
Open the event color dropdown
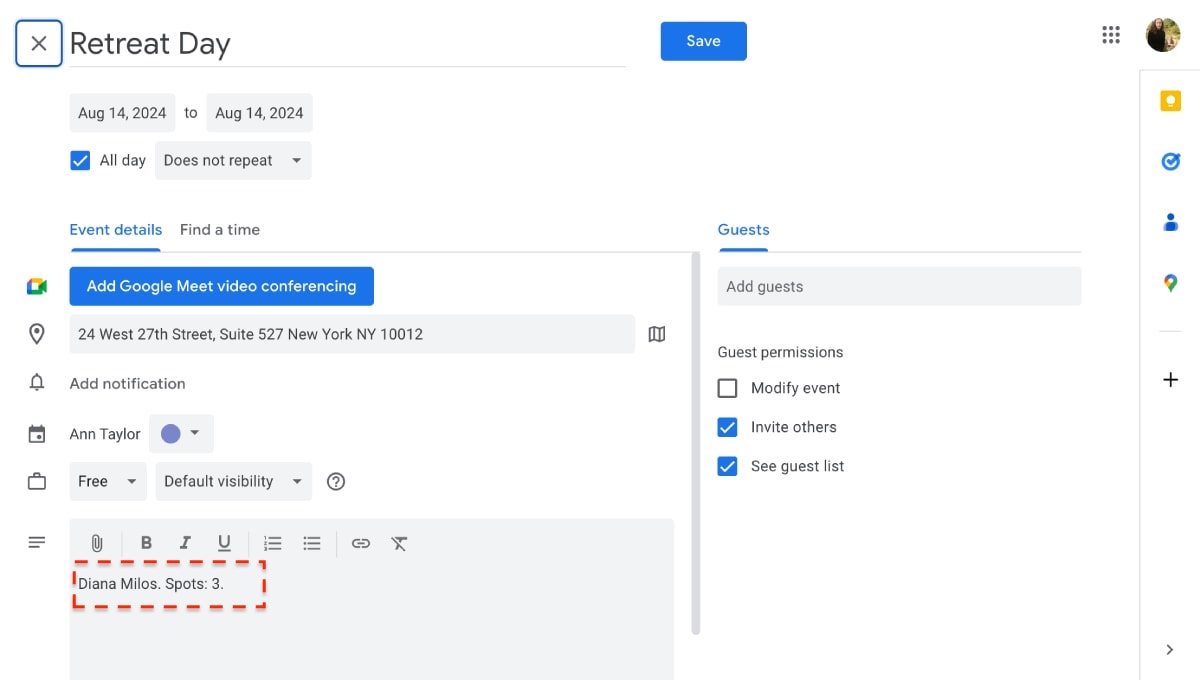tap(181, 434)
